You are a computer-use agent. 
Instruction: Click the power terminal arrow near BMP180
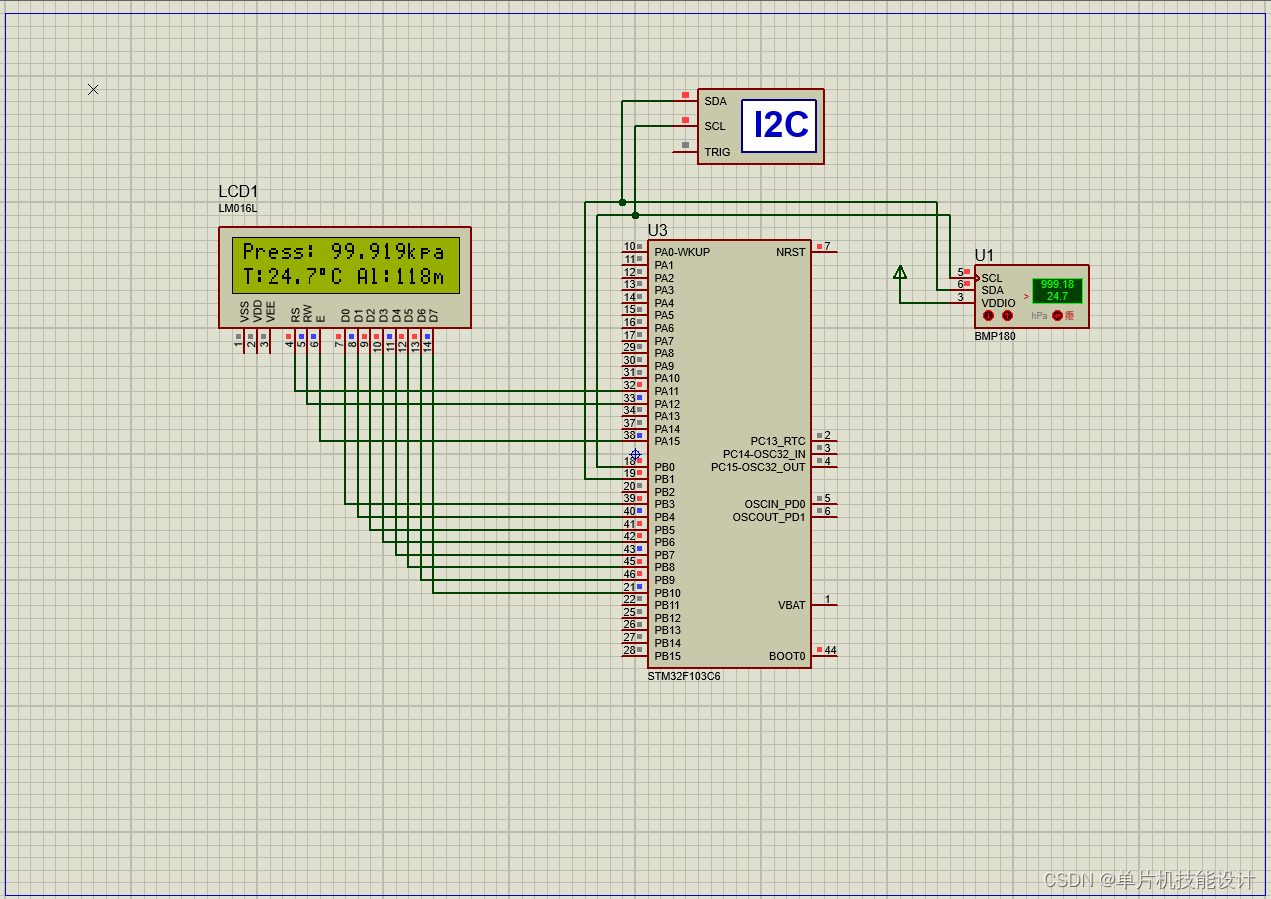(x=900, y=272)
